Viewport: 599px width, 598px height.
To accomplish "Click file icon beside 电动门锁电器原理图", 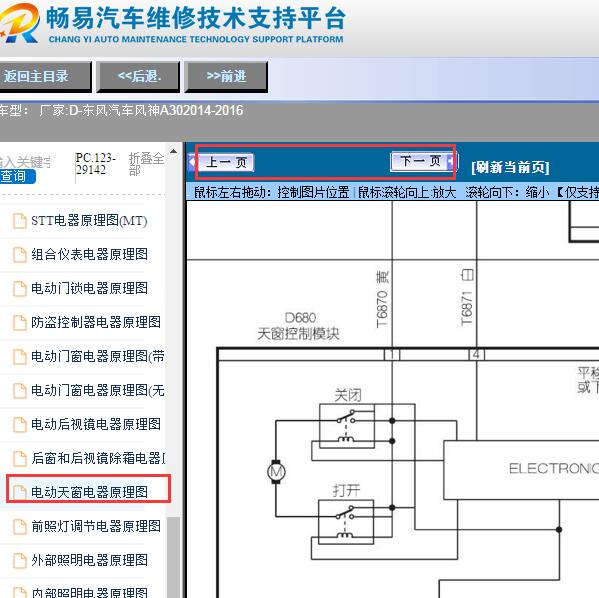I will coord(20,288).
